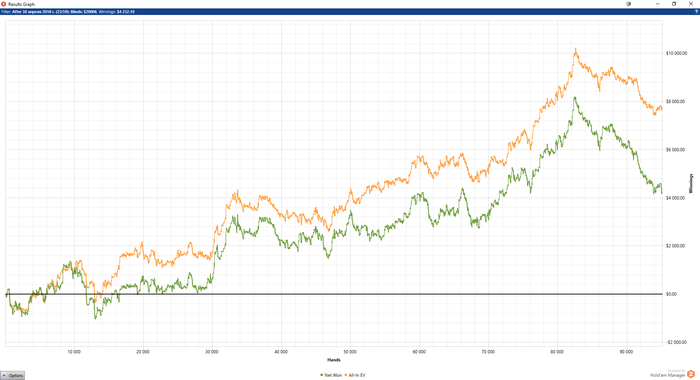Click the All-In EV legend entry

pos(355,376)
